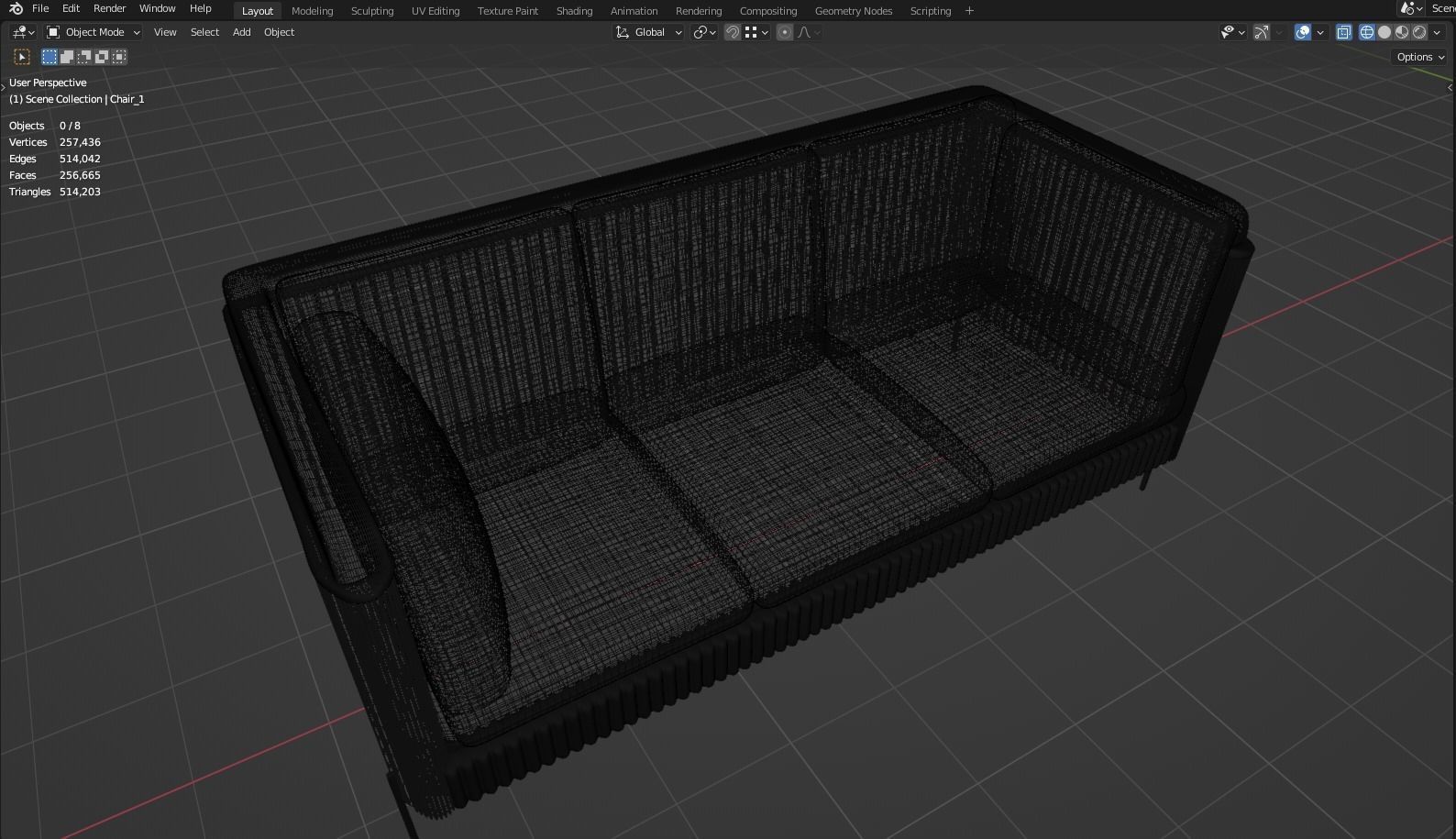Switch to the Animation workspace tab
Viewport: 1456px width, 839px height.
634,11
